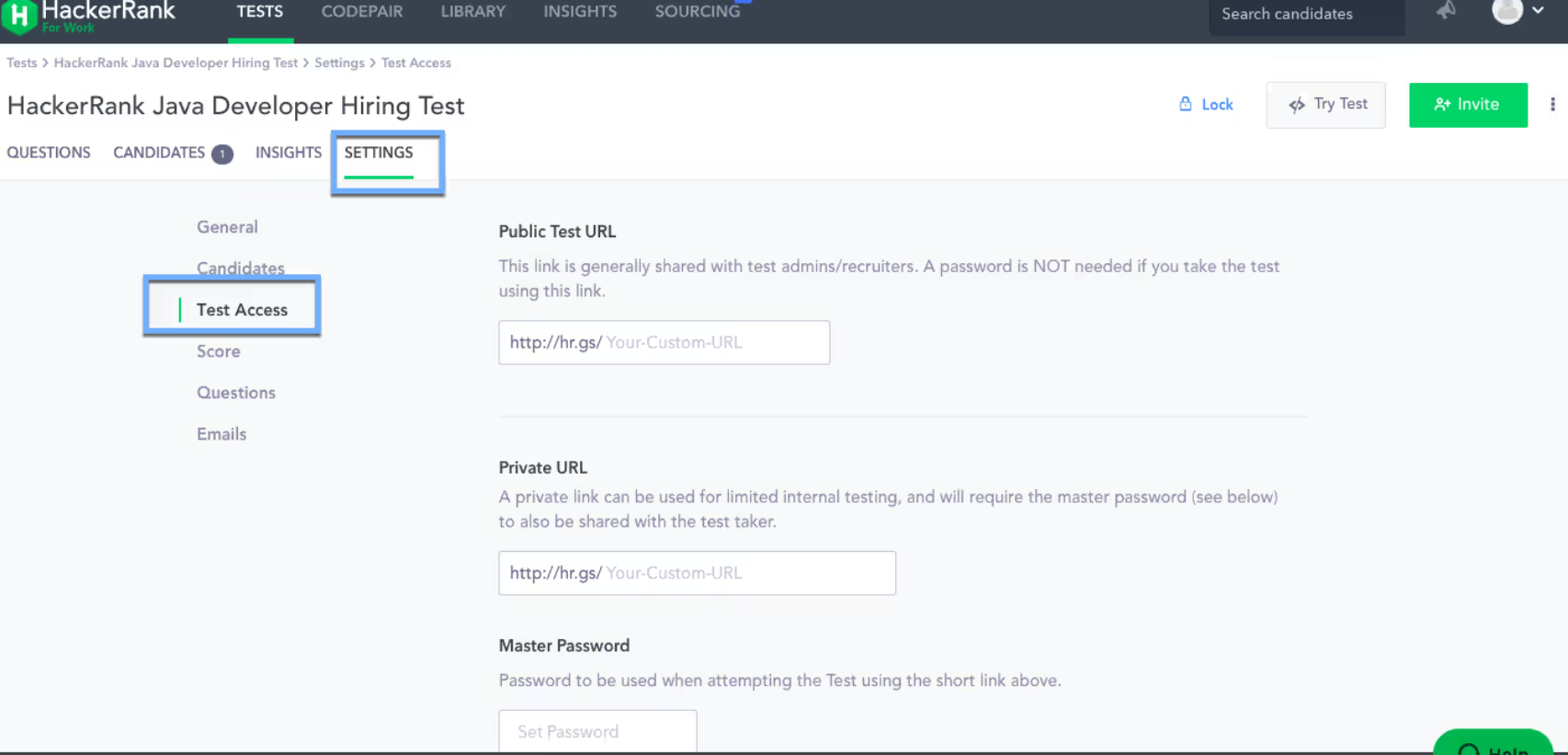This screenshot has width=1568, height=755.
Task: Open Questions in settings sidebar
Action: [236, 393]
